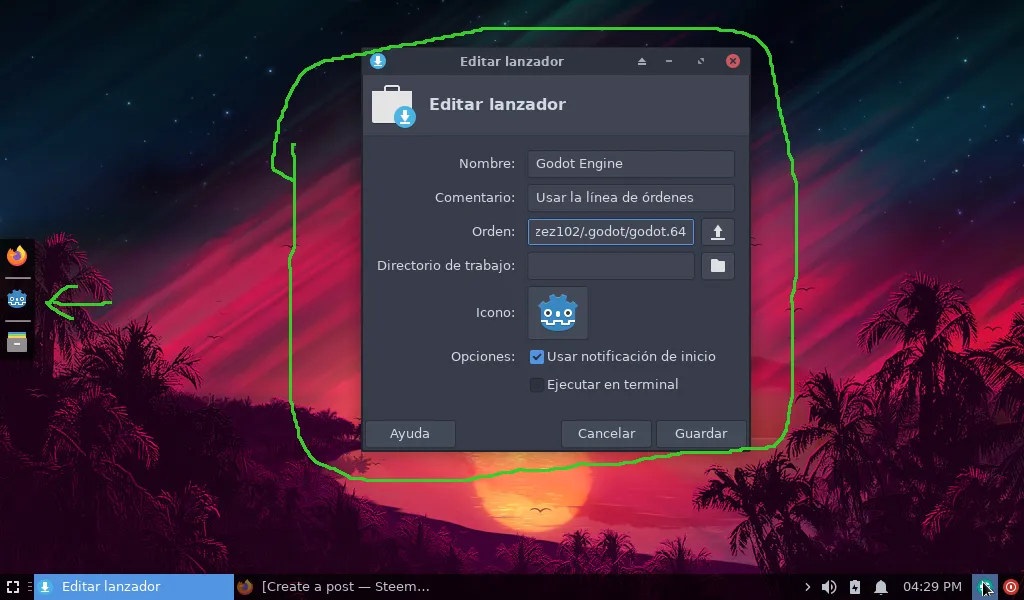1024x600 pixels.
Task: Open window menu icon in dialog title bar
Action: [377, 61]
